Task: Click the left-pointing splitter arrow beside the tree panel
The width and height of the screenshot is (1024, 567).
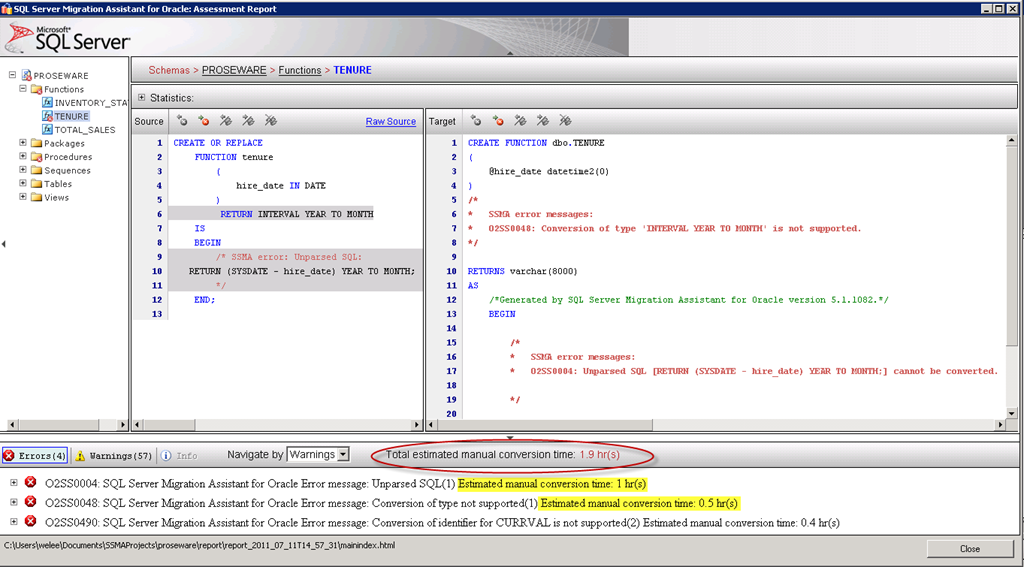Action: [3, 244]
